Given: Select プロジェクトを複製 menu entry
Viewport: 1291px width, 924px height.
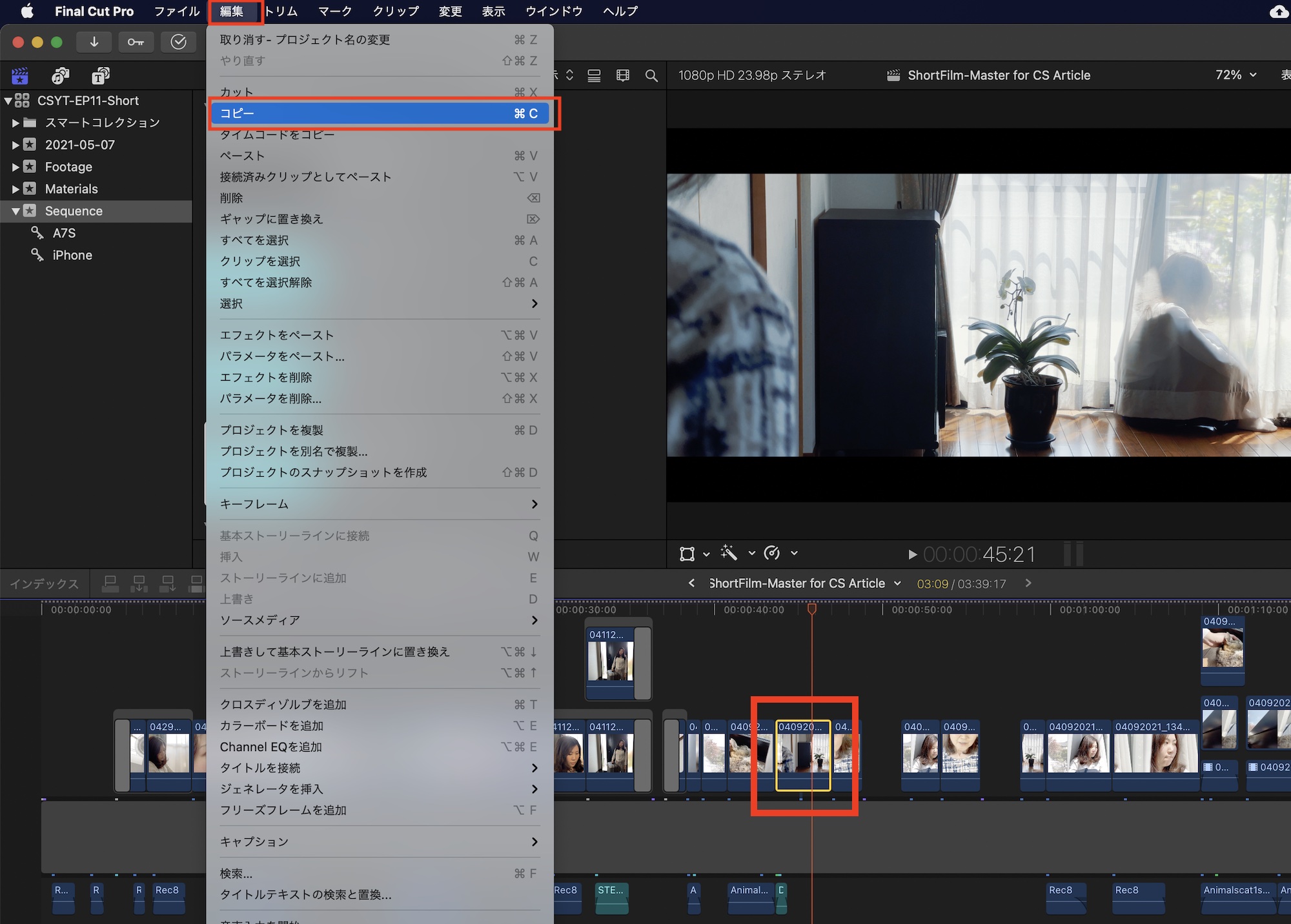Looking at the screenshot, I should [271, 430].
